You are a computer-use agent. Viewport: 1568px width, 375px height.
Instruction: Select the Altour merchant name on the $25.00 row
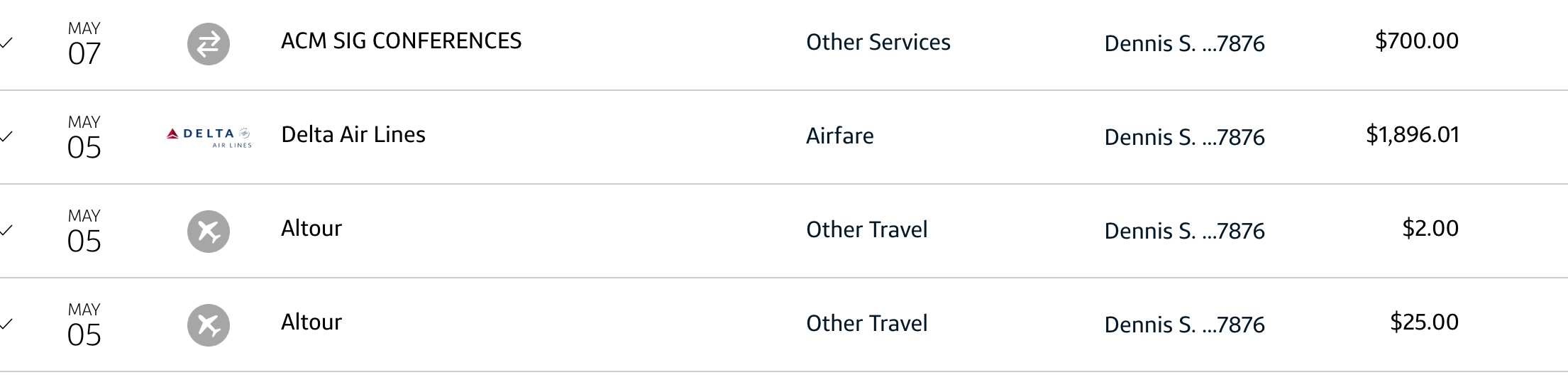(311, 322)
